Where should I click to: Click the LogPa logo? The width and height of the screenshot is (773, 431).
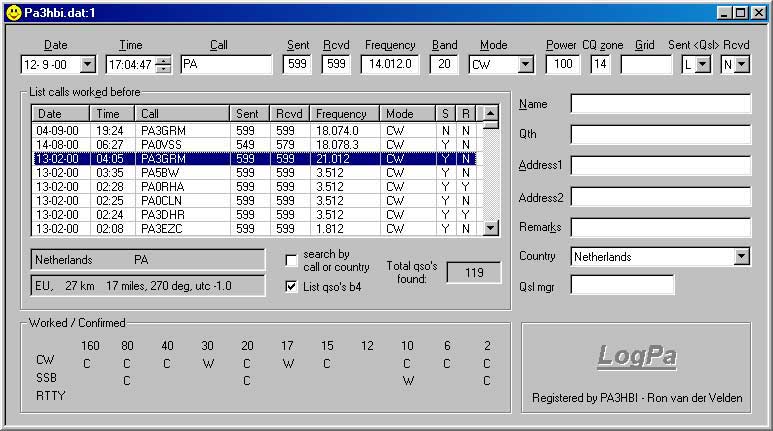[x=637, y=356]
